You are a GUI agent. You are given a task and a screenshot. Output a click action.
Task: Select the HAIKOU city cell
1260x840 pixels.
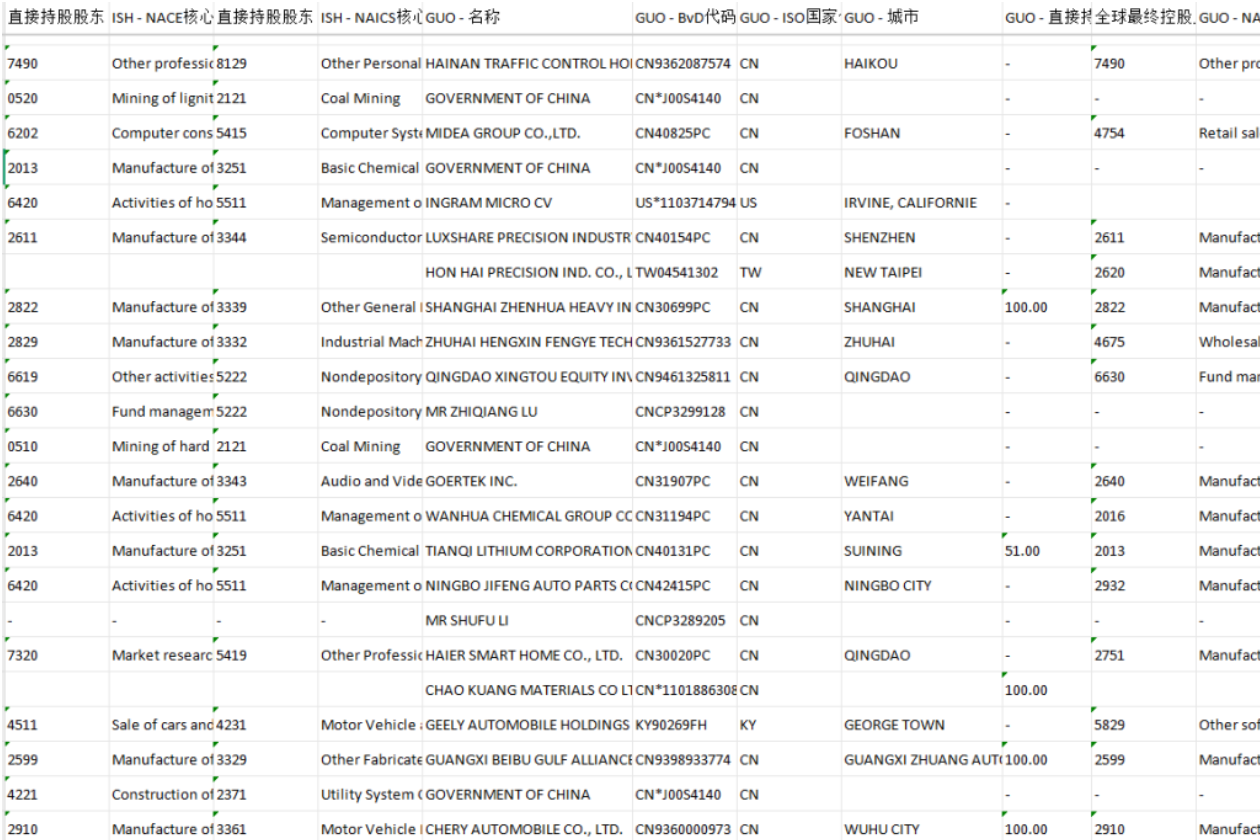click(x=922, y=64)
